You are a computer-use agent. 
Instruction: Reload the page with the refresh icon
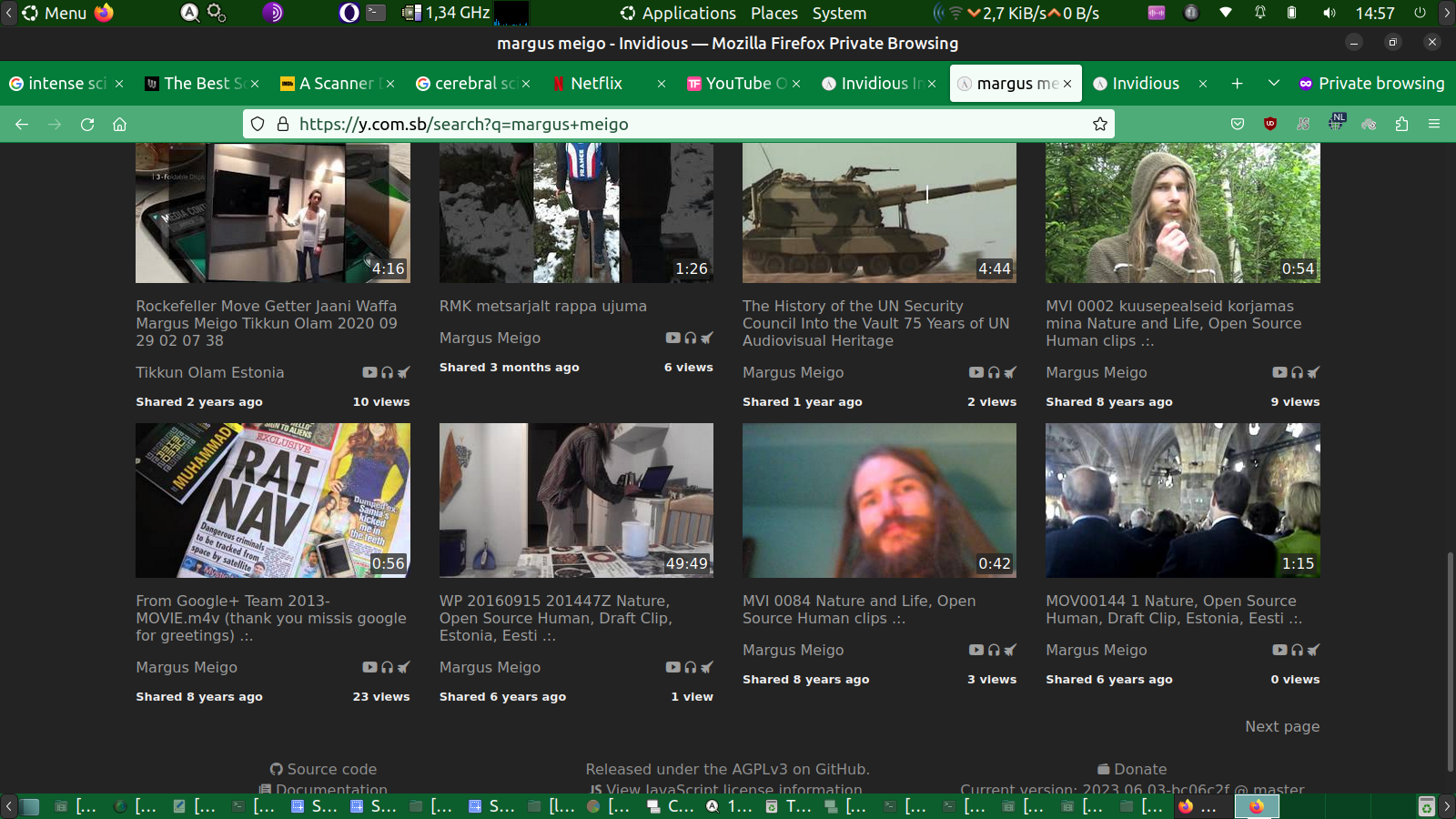[x=87, y=124]
